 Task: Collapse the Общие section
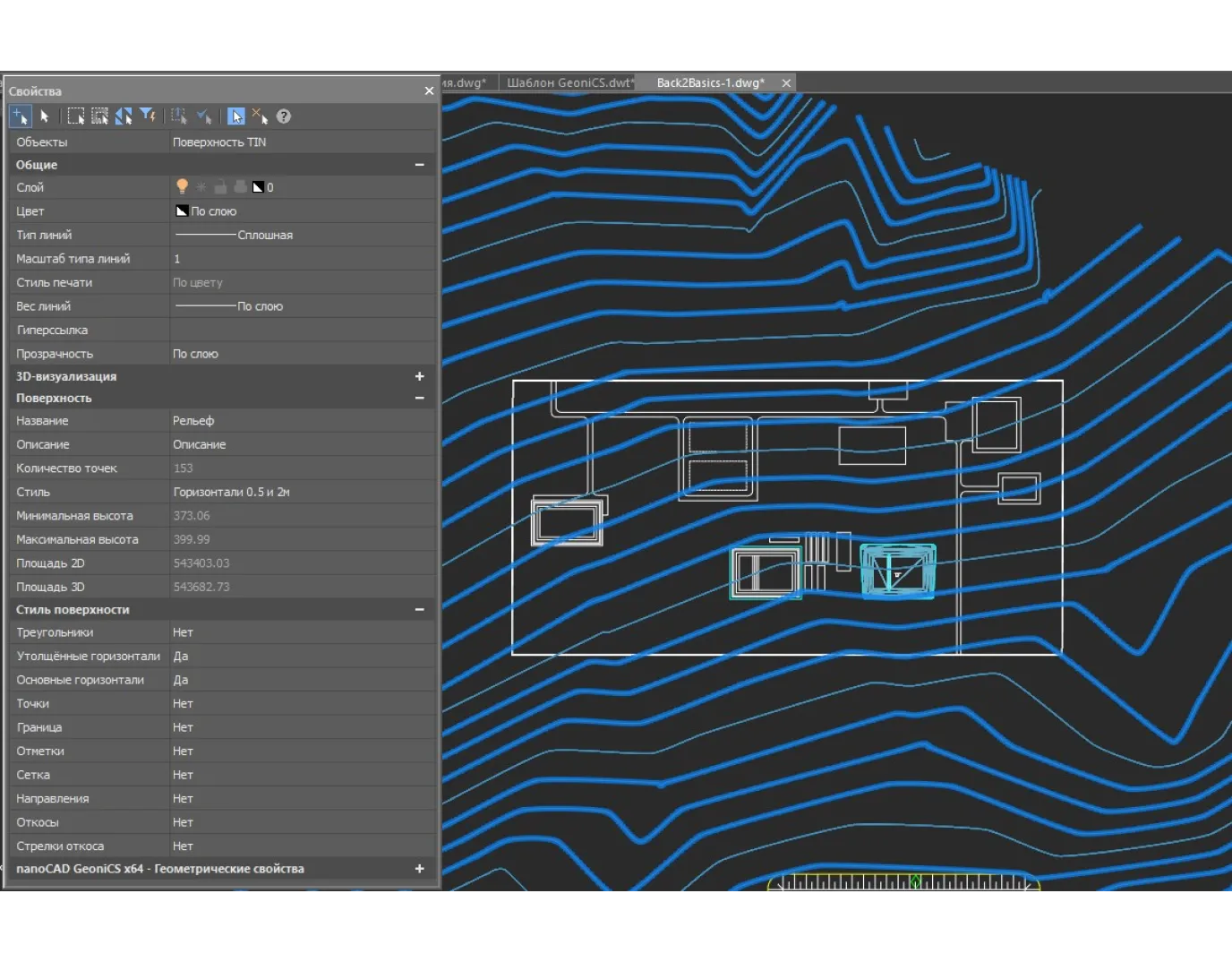pyautogui.click(x=419, y=165)
